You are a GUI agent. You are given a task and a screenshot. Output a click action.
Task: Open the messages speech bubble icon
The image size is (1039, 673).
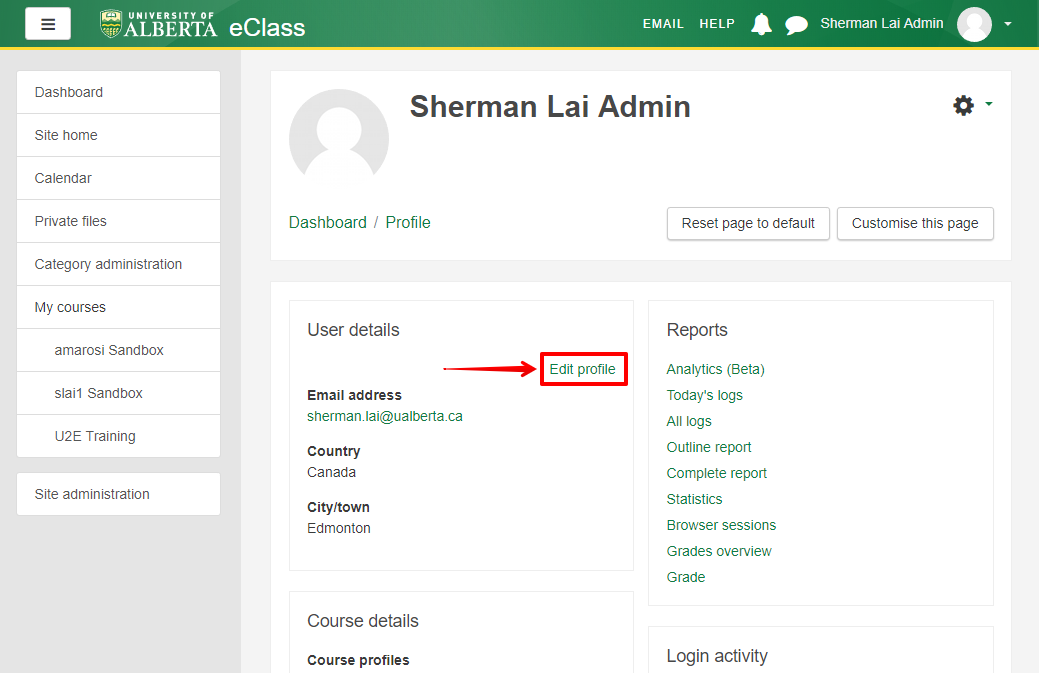[796, 25]
